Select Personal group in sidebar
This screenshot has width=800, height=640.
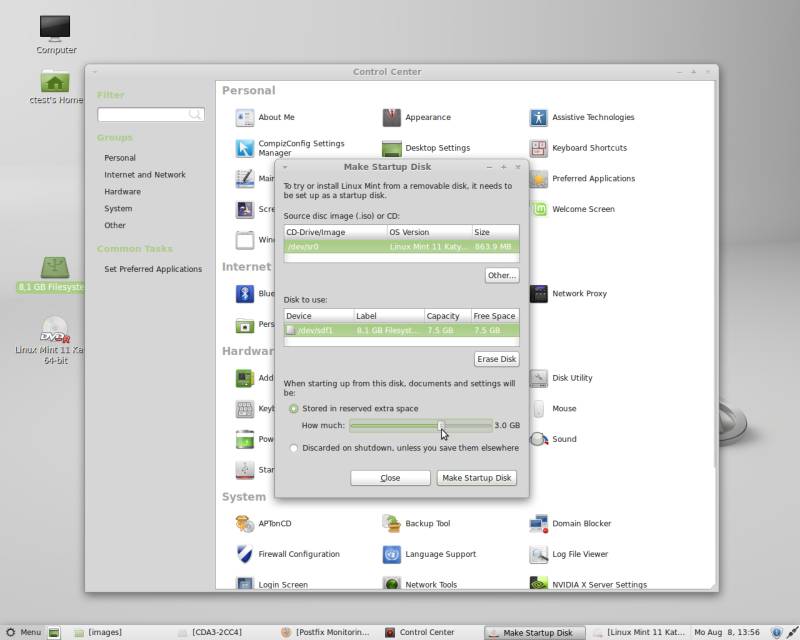tap(120, 158)
